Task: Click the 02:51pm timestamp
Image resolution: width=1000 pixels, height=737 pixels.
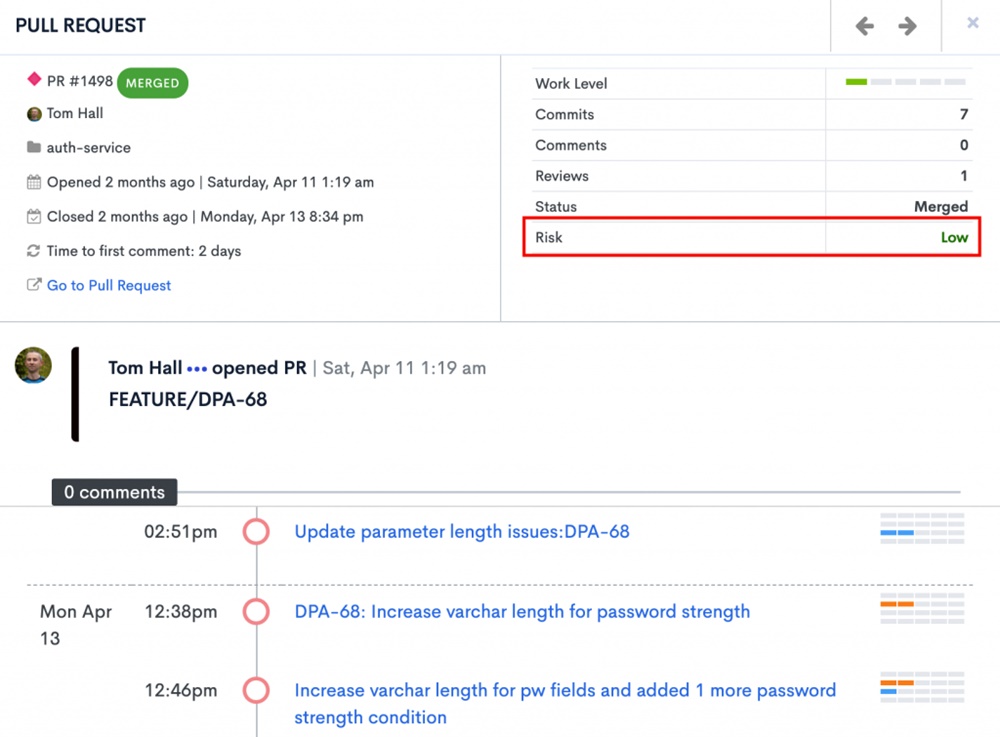Action: click(x=180, y=532)
